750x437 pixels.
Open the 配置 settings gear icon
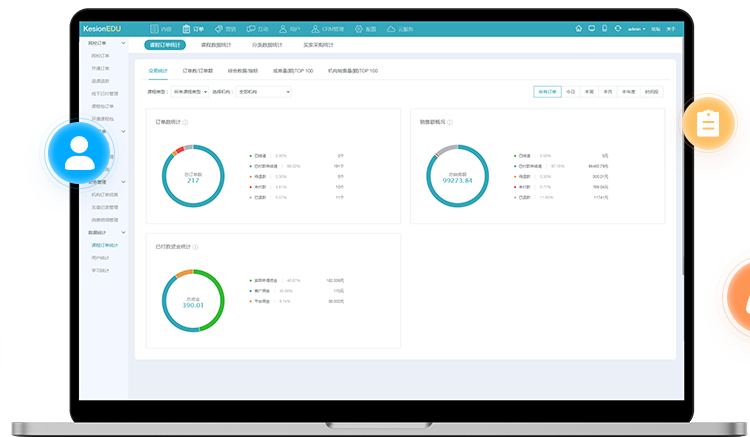[359, 29]
